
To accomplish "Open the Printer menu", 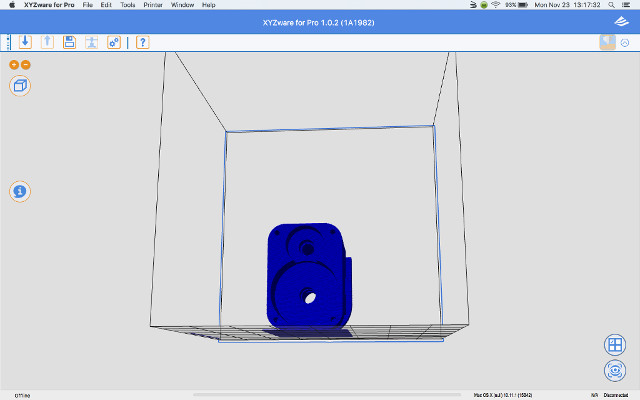I will tap(153, 5).
